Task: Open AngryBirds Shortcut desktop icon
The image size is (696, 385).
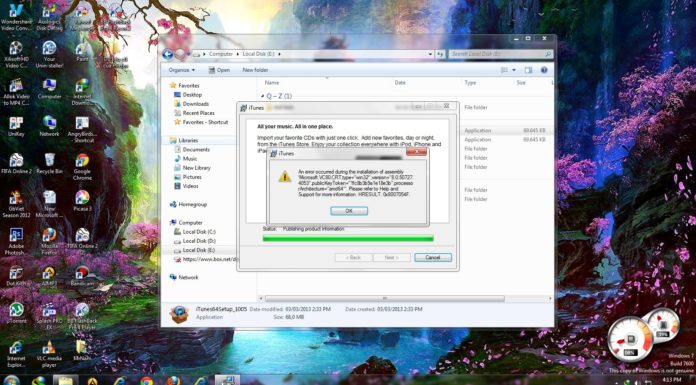Action: coord(82,130)
